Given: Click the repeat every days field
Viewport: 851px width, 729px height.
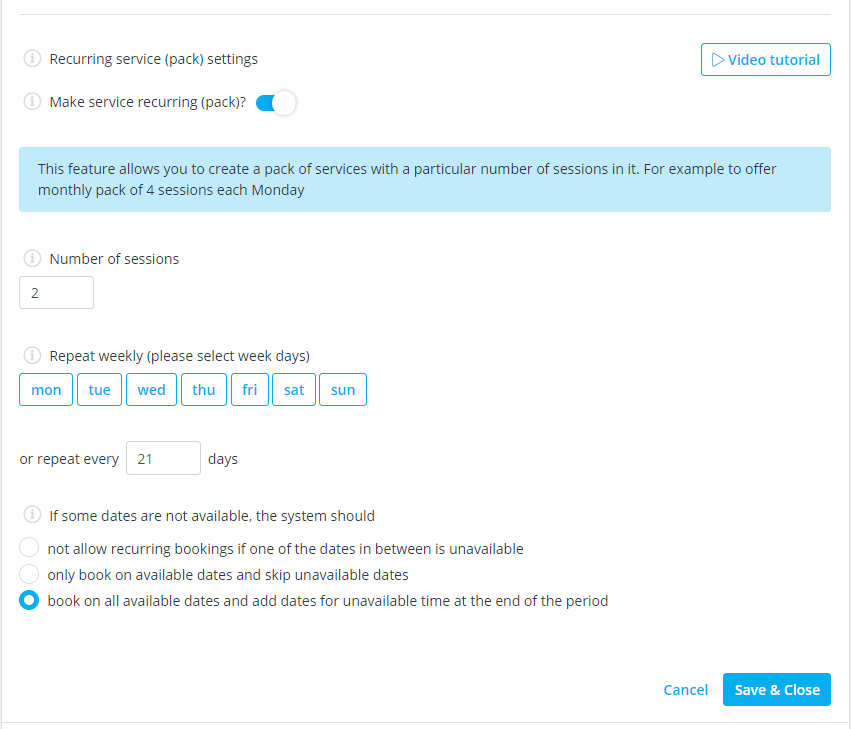Looking at the screenshot, I should [x=163, y=458].
